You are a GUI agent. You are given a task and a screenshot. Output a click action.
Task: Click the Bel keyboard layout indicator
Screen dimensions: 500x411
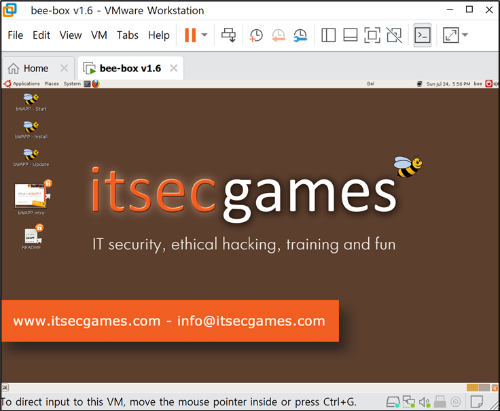[x=370, y=84]
